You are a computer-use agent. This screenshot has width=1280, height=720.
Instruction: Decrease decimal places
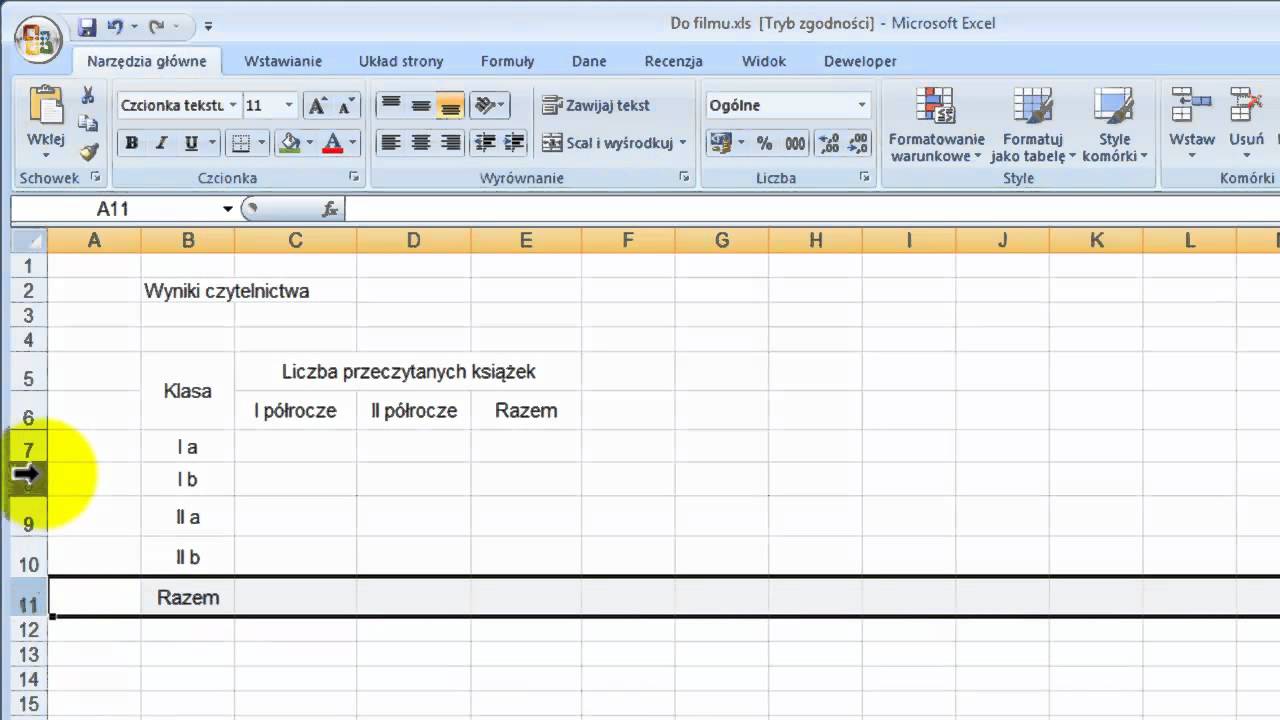pyautogui.click(x=858, y=143)
